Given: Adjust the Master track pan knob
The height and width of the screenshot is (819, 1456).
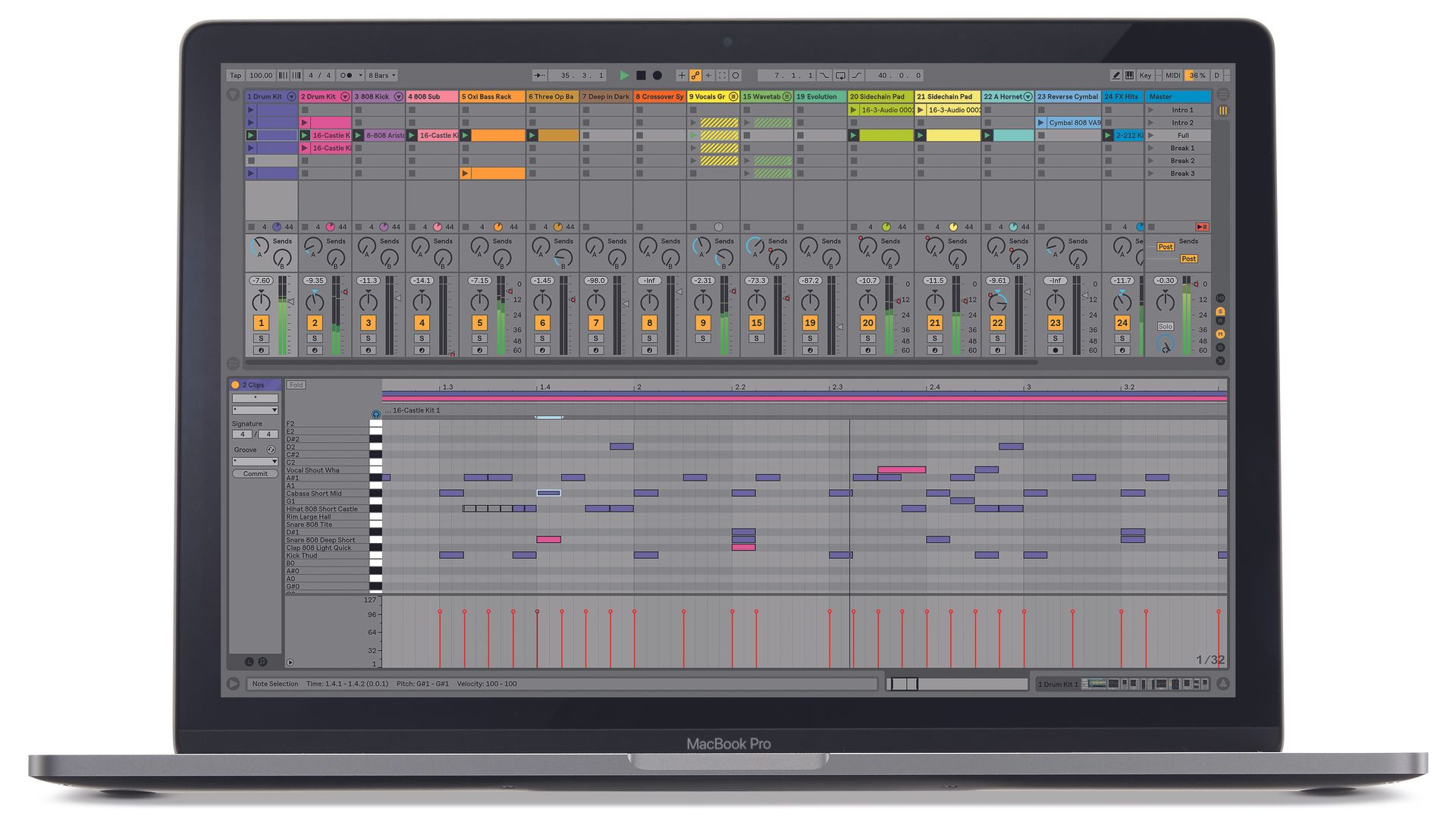Looking at the screenshot, I should (1165, 302).
